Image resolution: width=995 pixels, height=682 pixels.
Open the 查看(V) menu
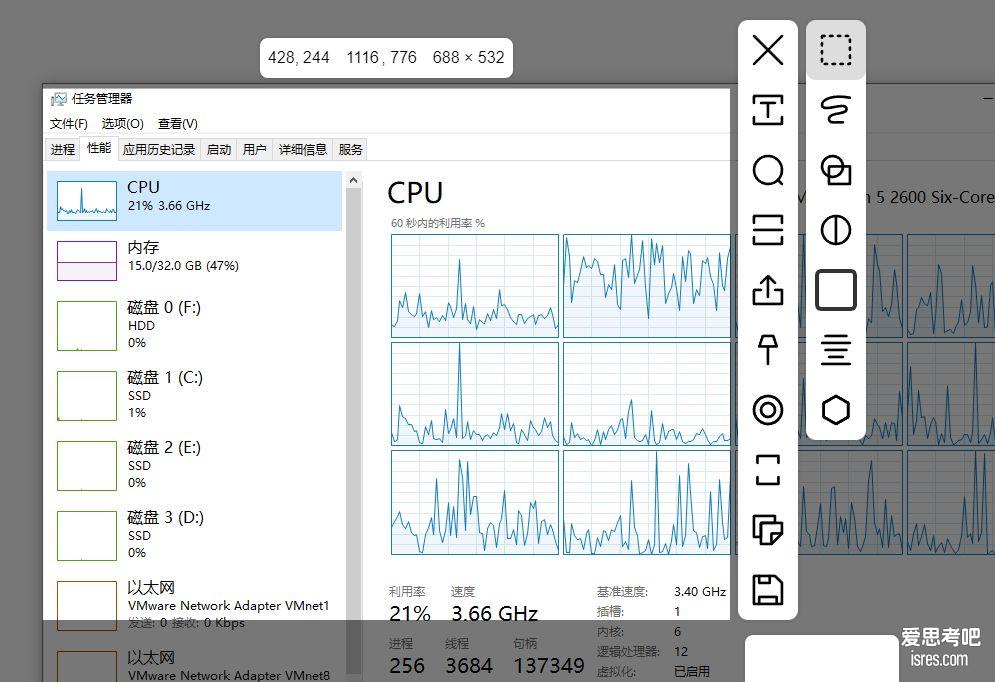(x=178, y=124)
